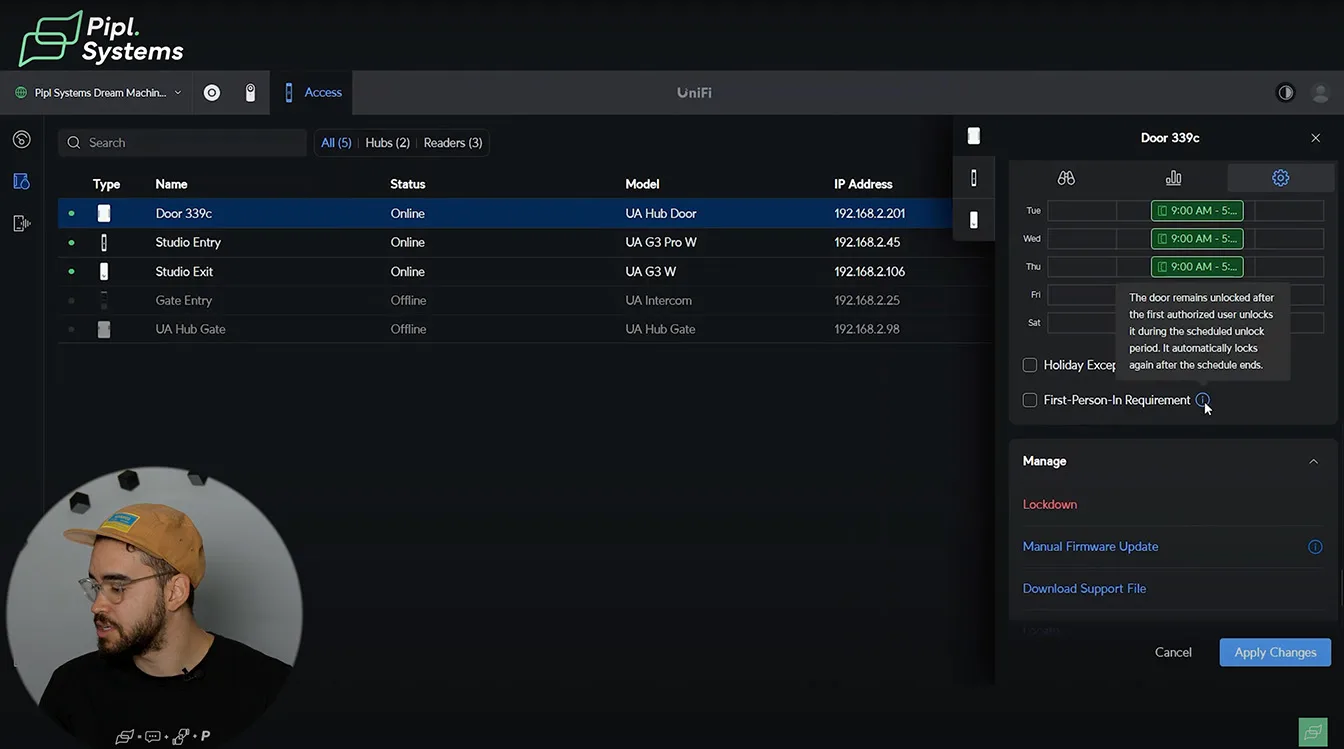The width and height of the screenshot is (1344, 749).
Task: Collapse the Manage section
Action: 1313,461
